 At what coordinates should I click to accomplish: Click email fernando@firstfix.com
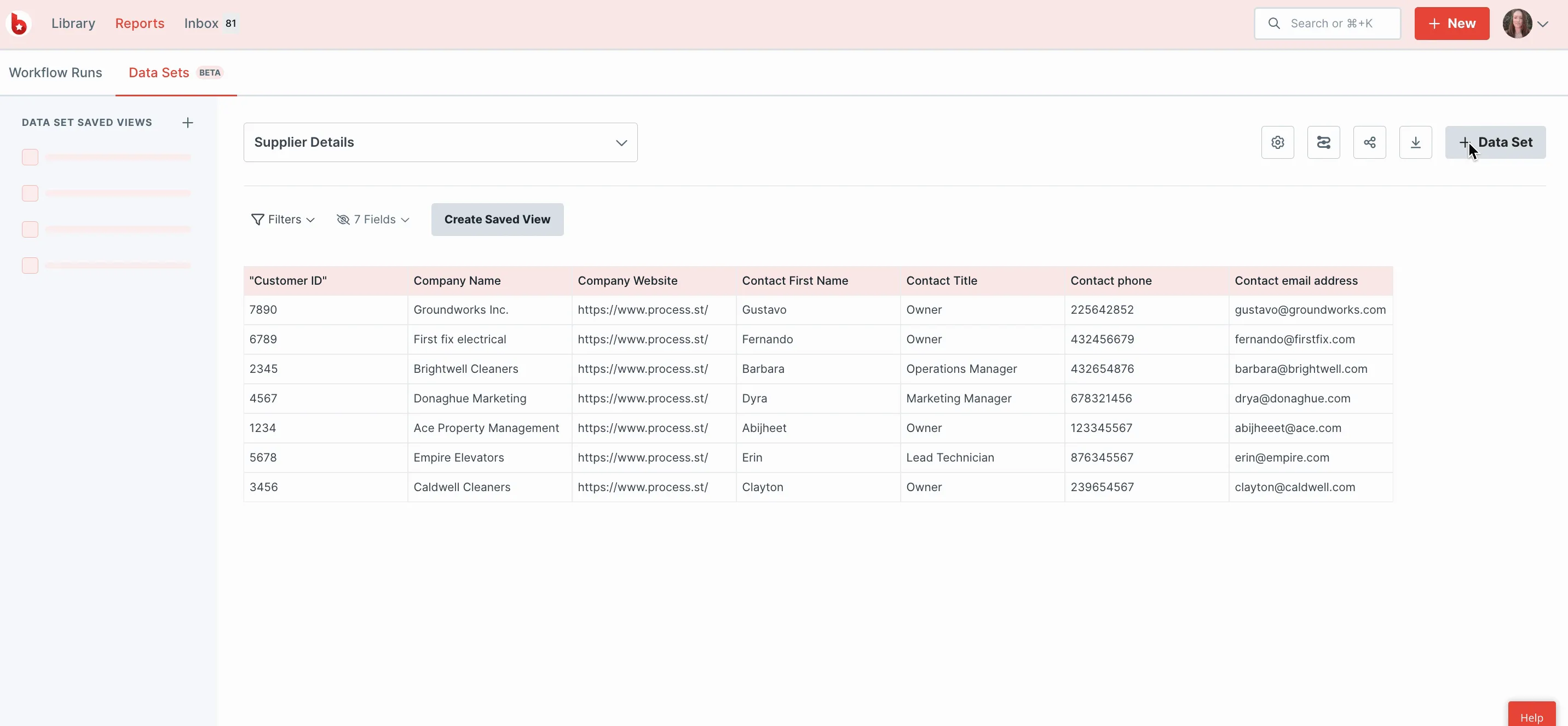coord(1295,339)
